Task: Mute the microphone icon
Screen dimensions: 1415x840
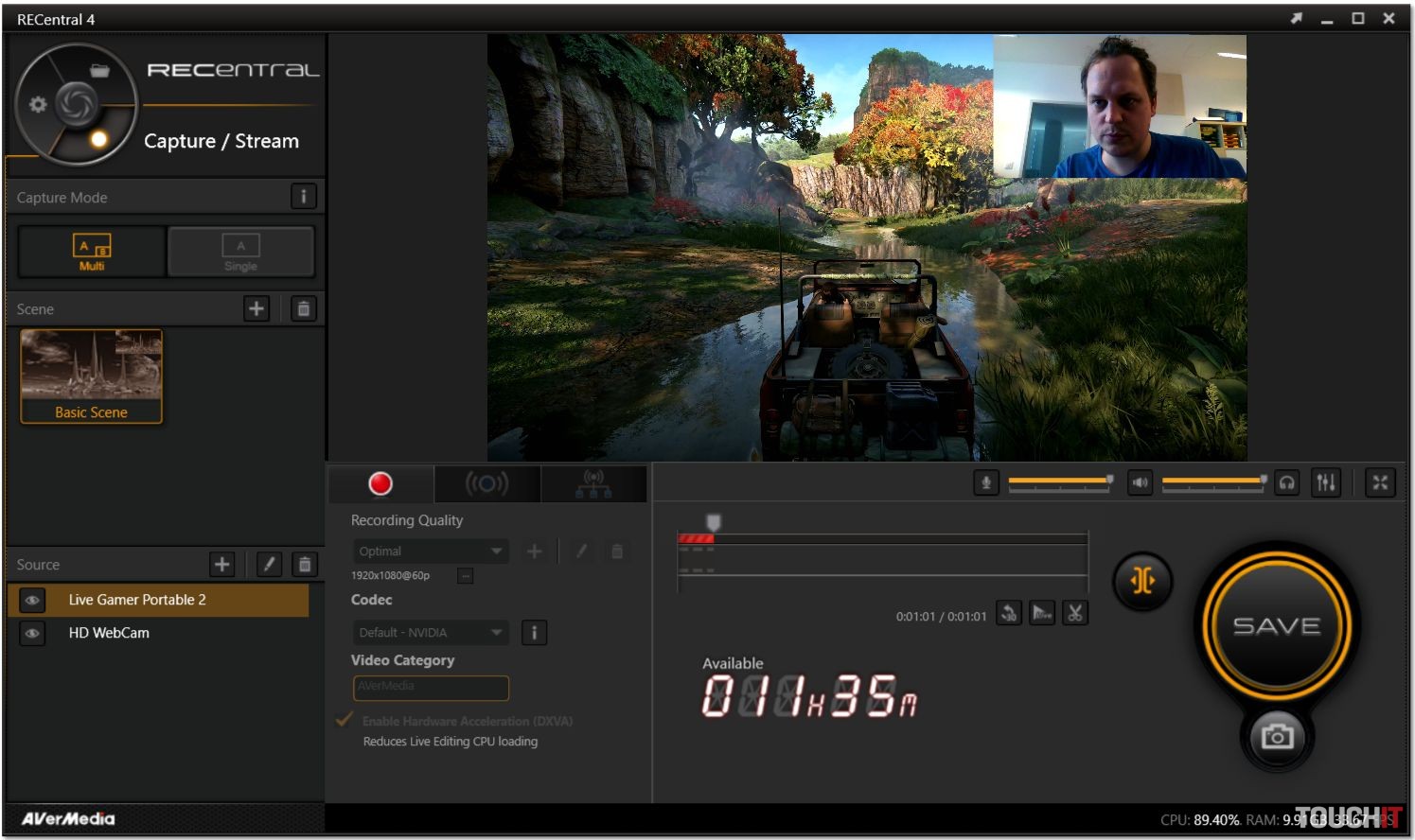Action: coord(985,483)
